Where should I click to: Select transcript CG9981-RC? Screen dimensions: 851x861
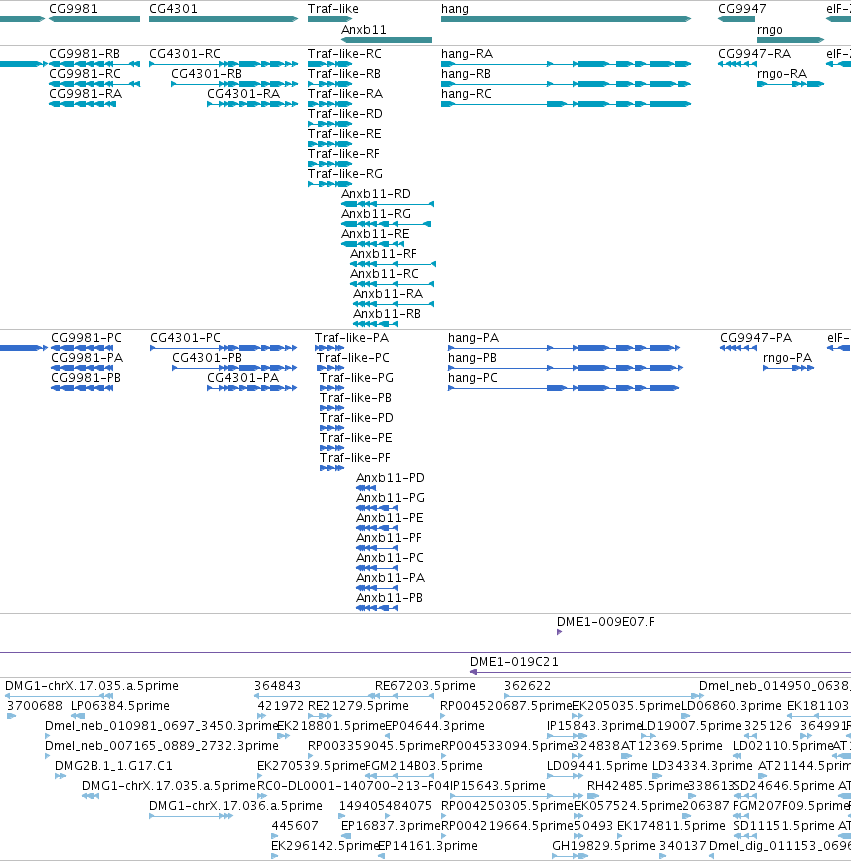(85, 74)
